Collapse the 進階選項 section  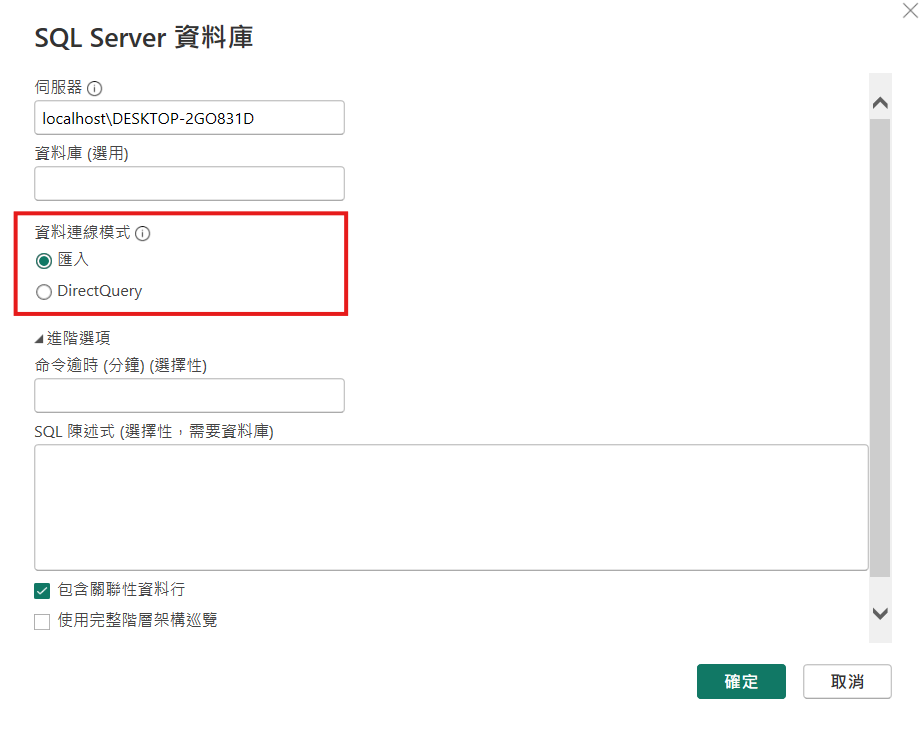pos(39,339)
